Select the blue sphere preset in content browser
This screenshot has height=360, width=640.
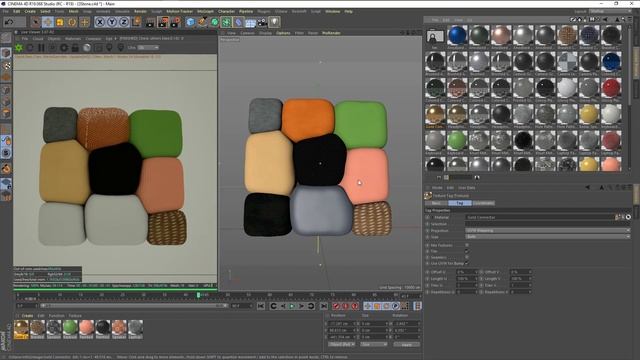[x=457, y=35]
